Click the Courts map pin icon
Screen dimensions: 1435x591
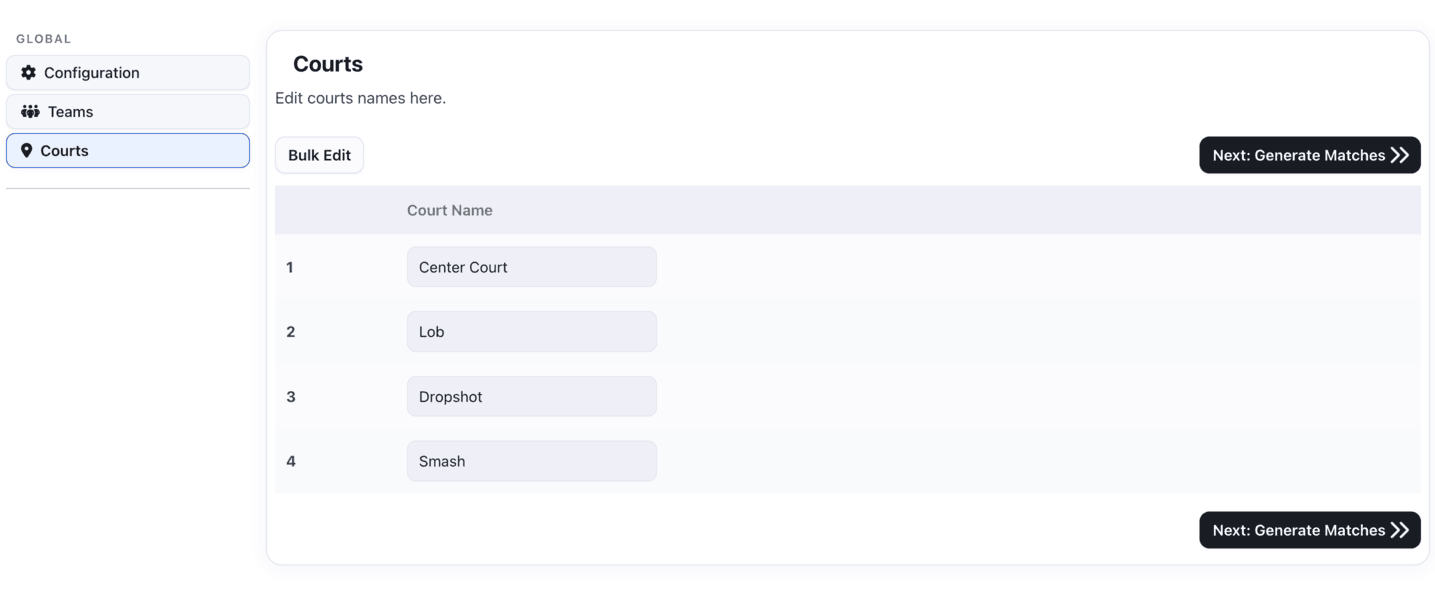click(27, 150)
